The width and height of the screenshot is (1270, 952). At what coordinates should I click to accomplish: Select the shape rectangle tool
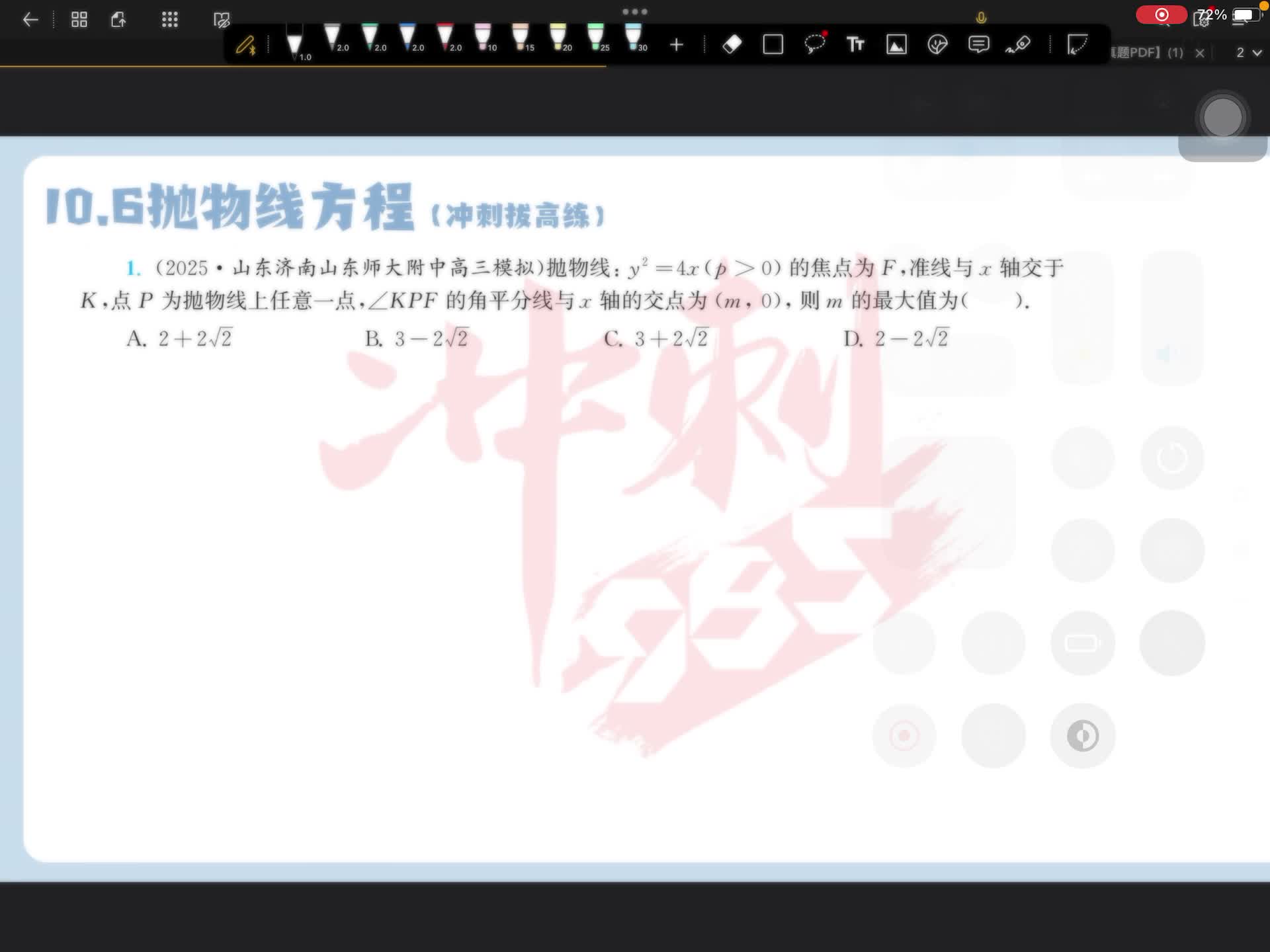[x=773, y=44]
